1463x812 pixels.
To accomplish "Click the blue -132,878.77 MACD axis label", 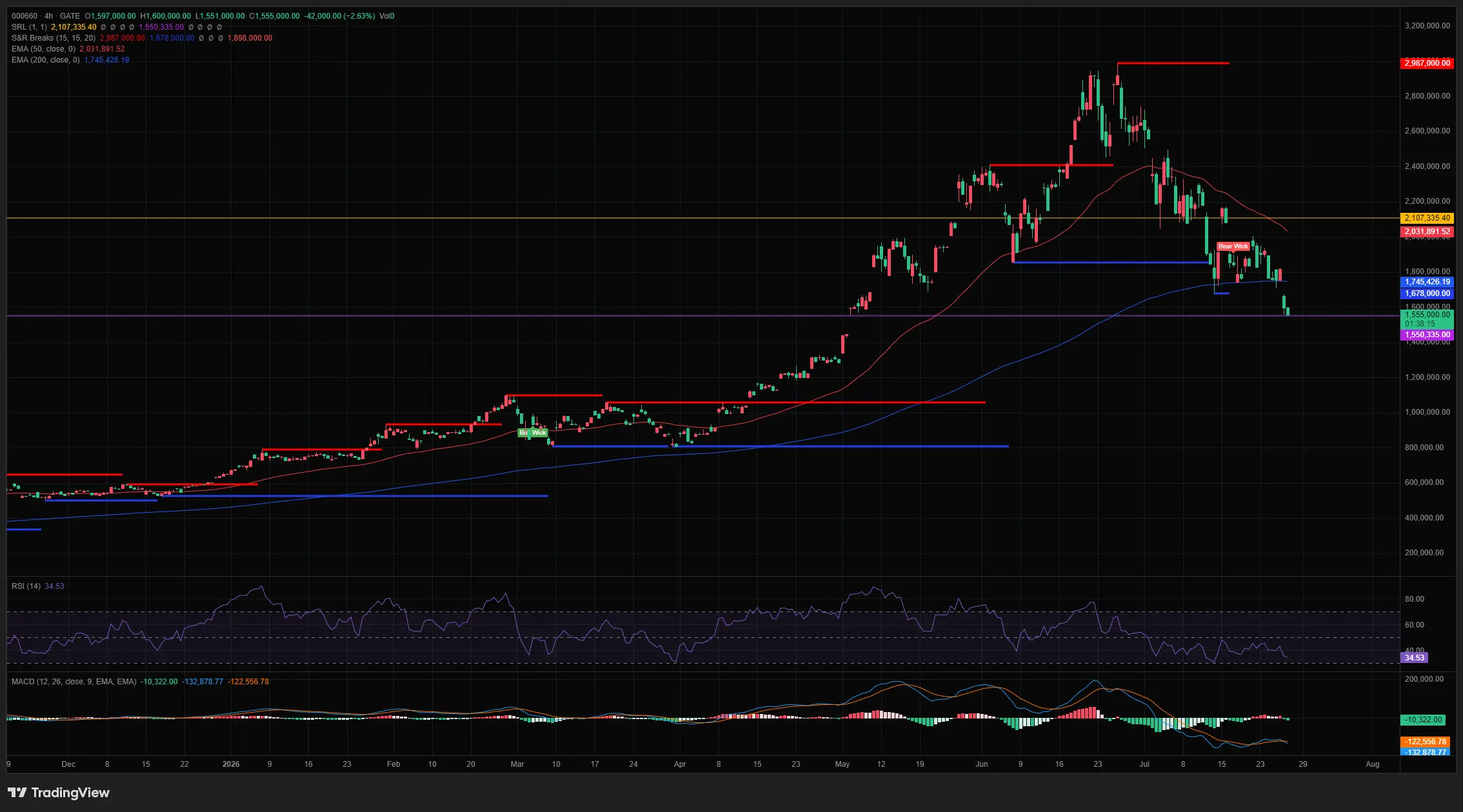I will pos(1426,752).
